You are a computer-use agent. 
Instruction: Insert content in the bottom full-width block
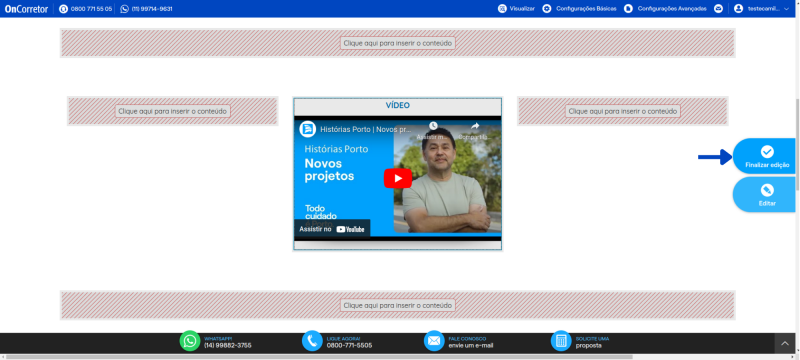[397, 305]
